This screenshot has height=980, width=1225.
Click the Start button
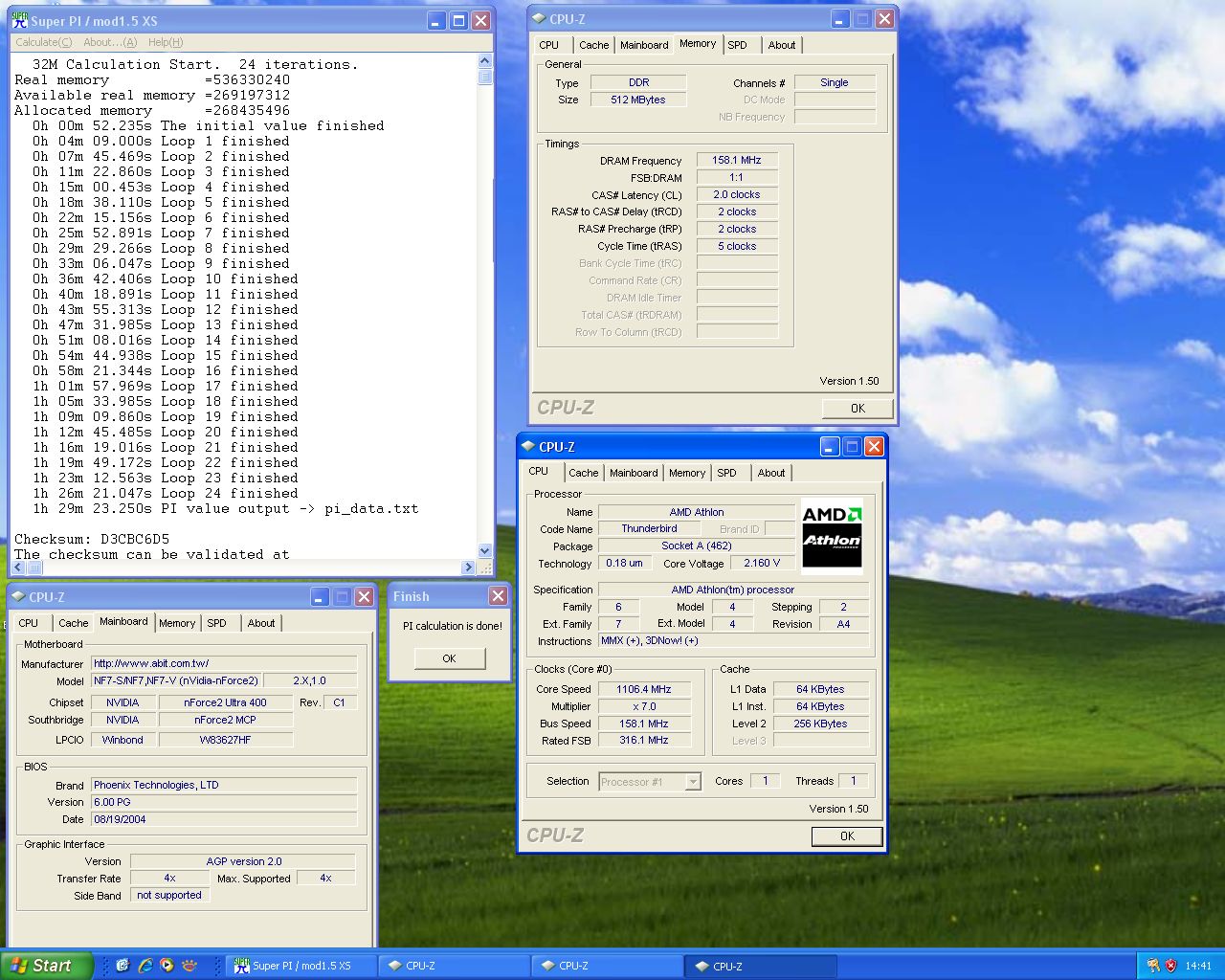pos(46,966)
